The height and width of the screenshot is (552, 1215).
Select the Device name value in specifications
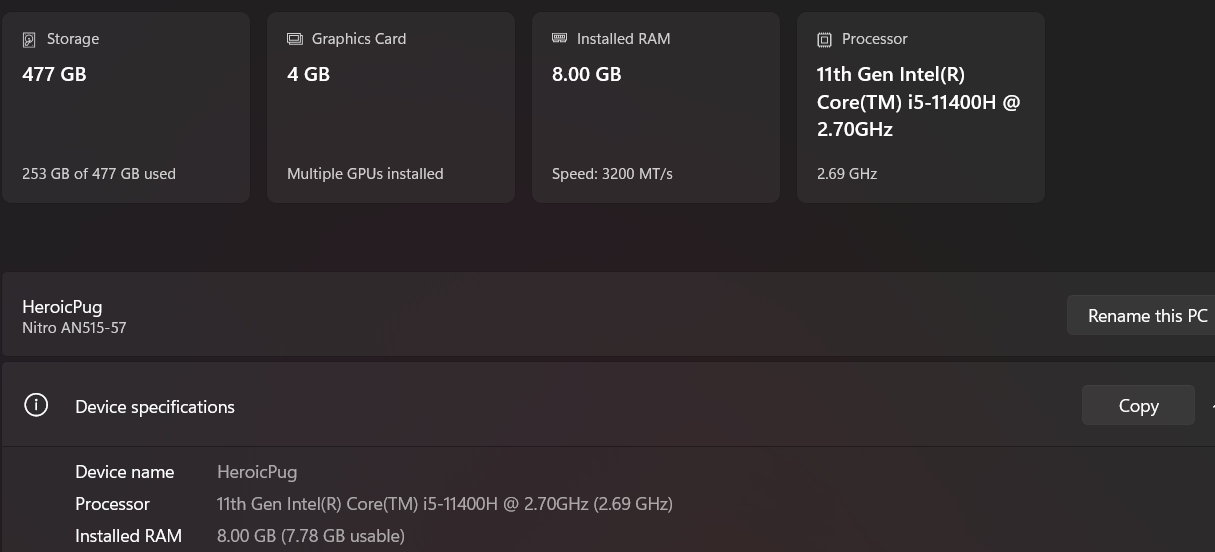[257, 472]
